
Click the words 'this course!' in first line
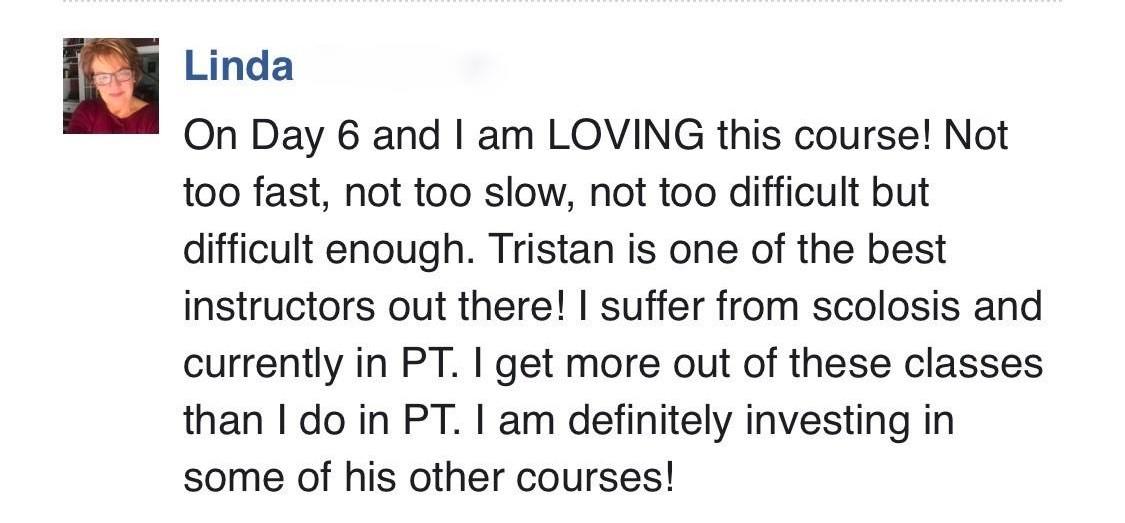point(824,136)
